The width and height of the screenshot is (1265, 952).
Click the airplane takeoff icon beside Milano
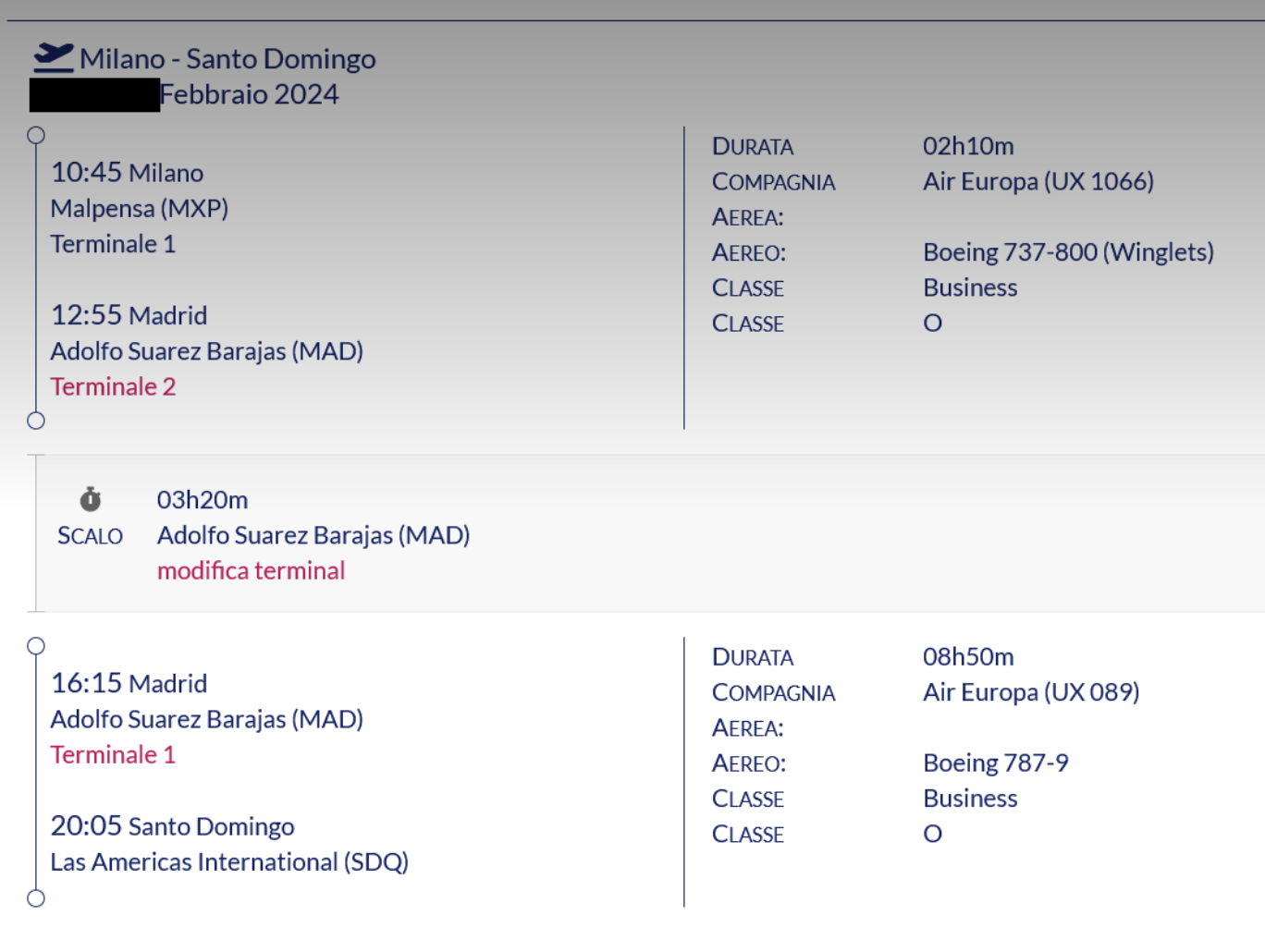click(x=54, y=57)
